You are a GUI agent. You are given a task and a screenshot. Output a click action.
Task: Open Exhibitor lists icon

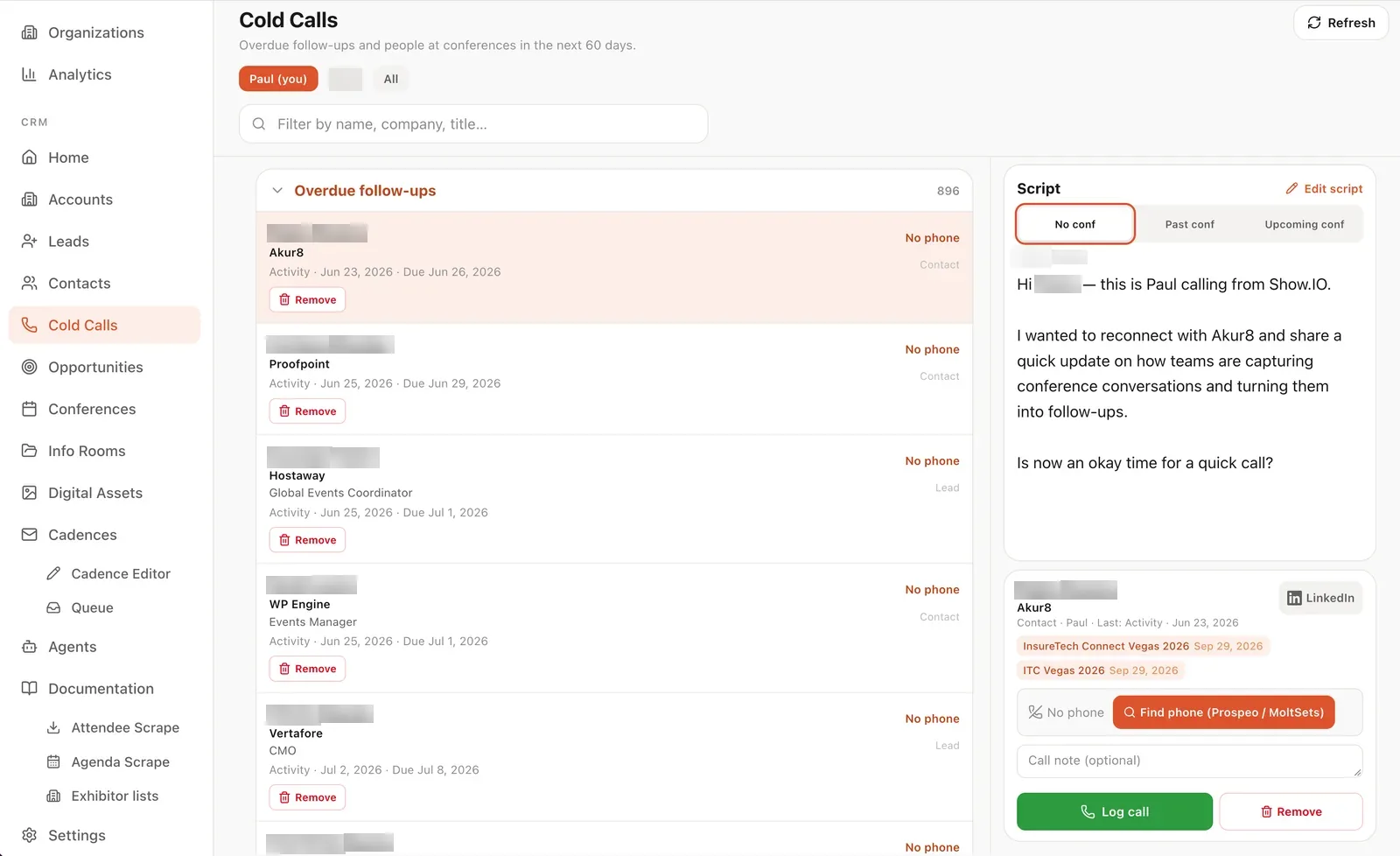[53, 796]
